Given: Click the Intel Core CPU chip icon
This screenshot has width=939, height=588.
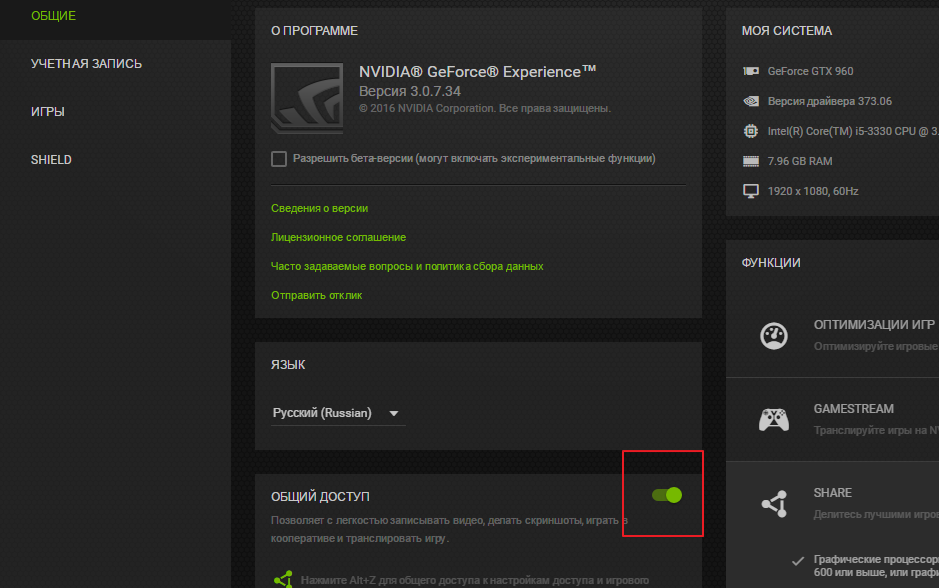Looking at the screenshot, I should [751, 131].
